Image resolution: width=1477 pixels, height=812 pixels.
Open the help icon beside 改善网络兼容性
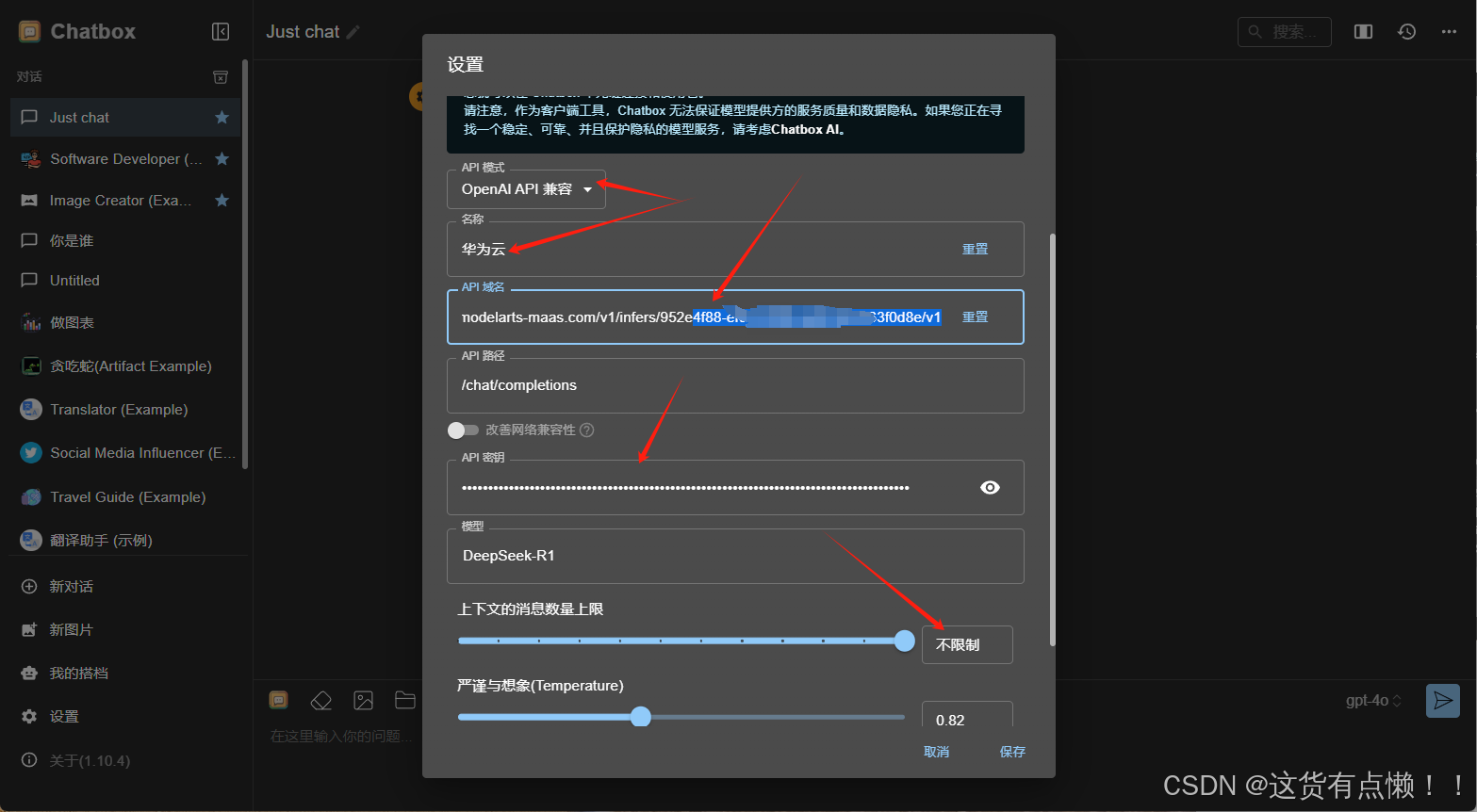(587, 430)
